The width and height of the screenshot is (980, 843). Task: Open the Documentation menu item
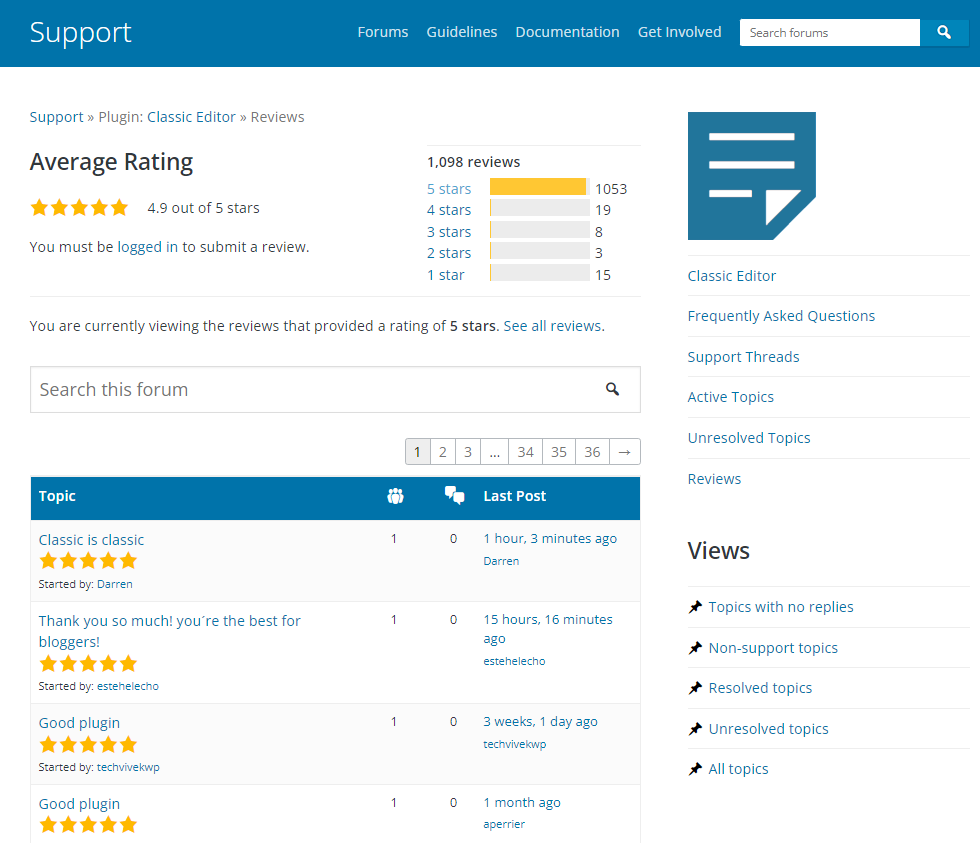[568, 32]
